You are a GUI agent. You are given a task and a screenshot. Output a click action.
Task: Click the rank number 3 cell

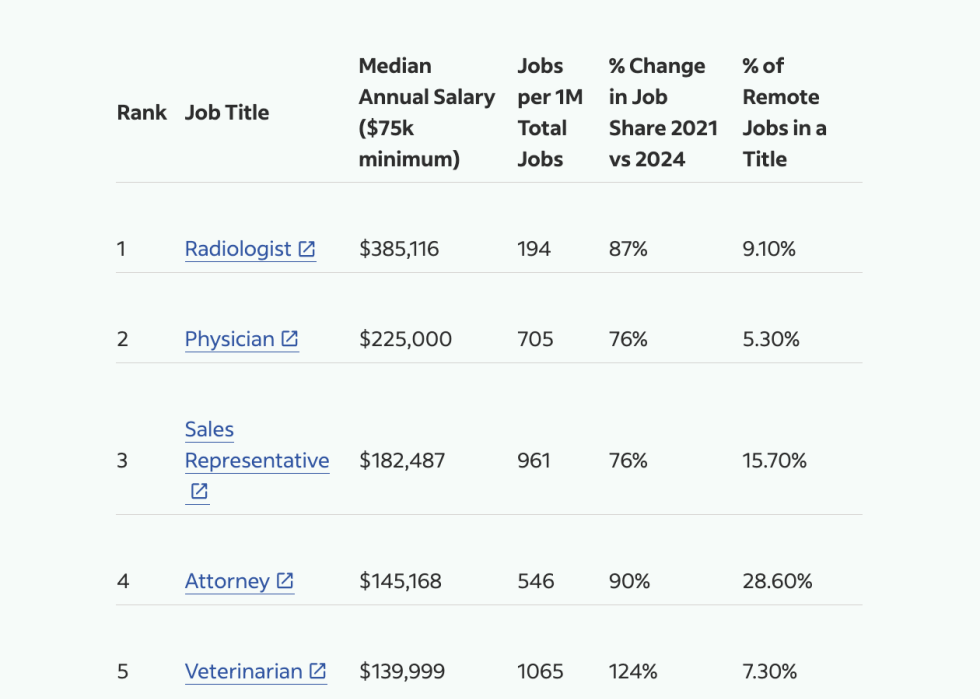point(122,461)
